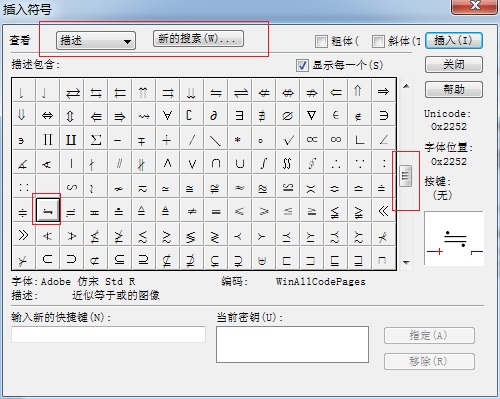Click the description text 近似等于或的图像
The height and width of the screenshot is (399, 500).
tap(116, 295)
